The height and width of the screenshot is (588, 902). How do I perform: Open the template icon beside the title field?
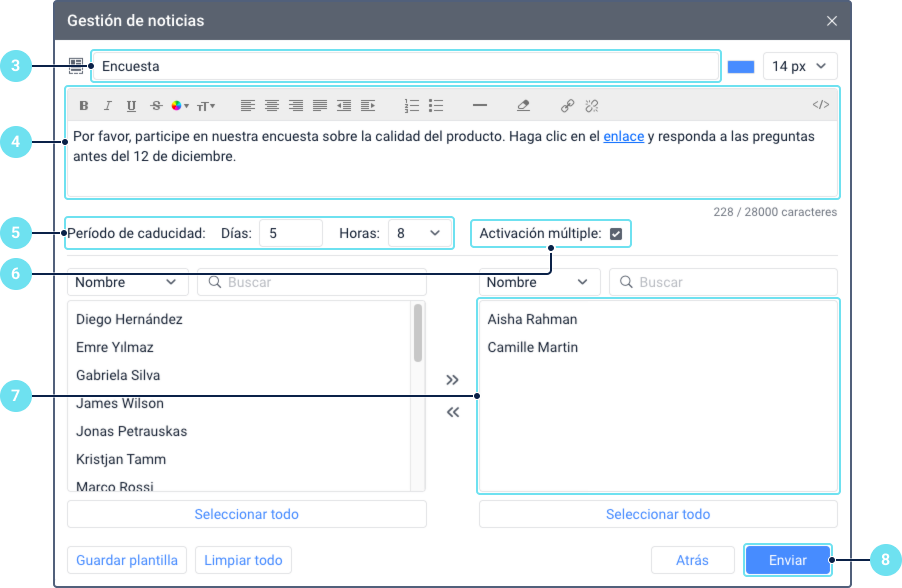76,66
